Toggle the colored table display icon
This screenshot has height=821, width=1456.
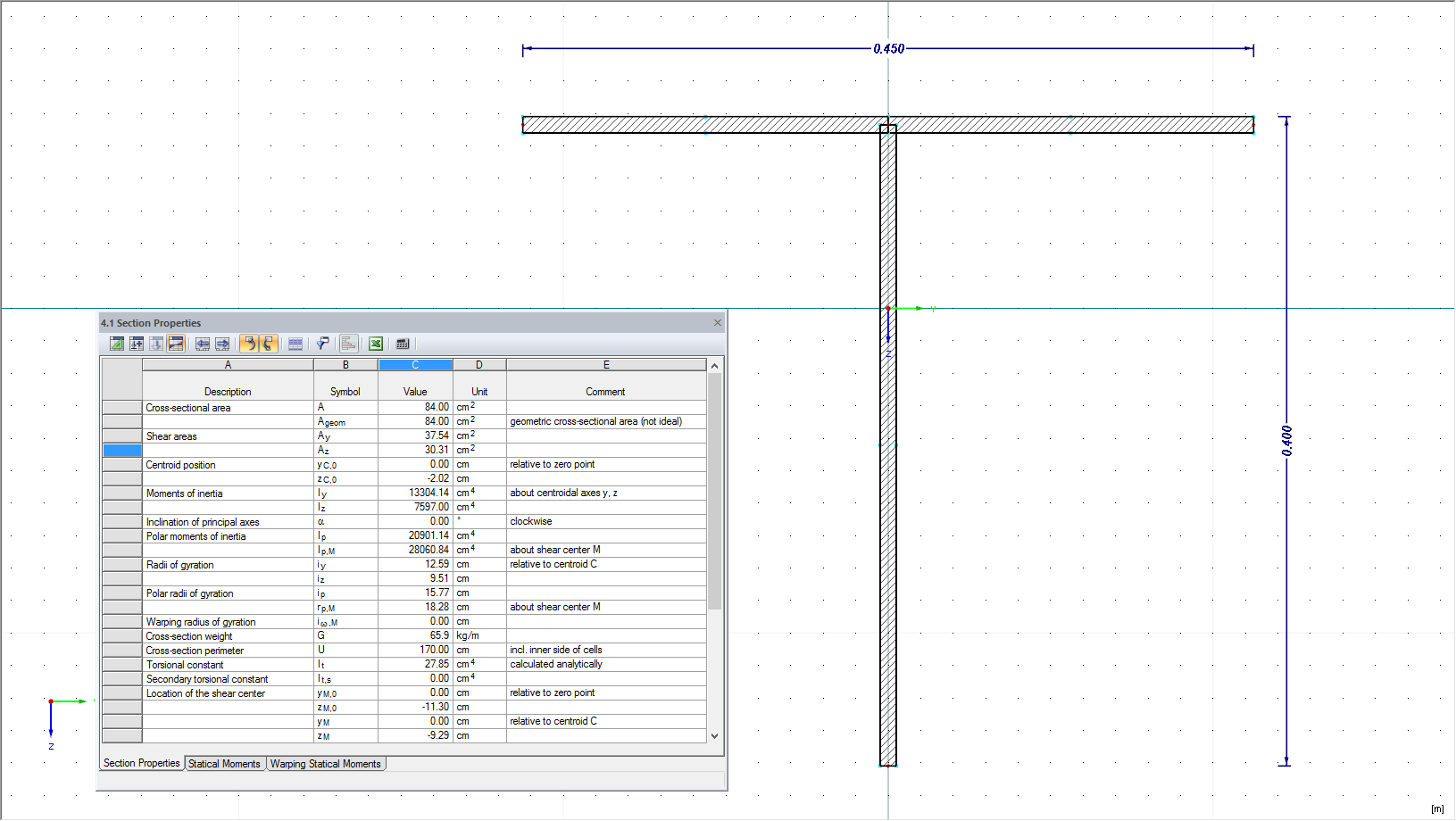(176, 344)
